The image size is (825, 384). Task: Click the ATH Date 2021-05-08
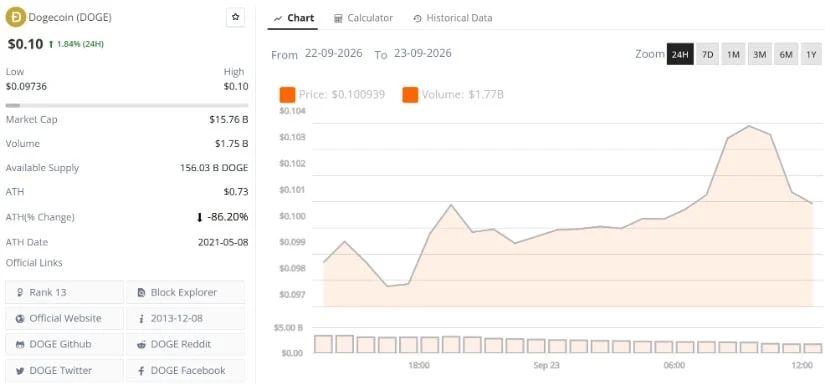tap(223, 242)
